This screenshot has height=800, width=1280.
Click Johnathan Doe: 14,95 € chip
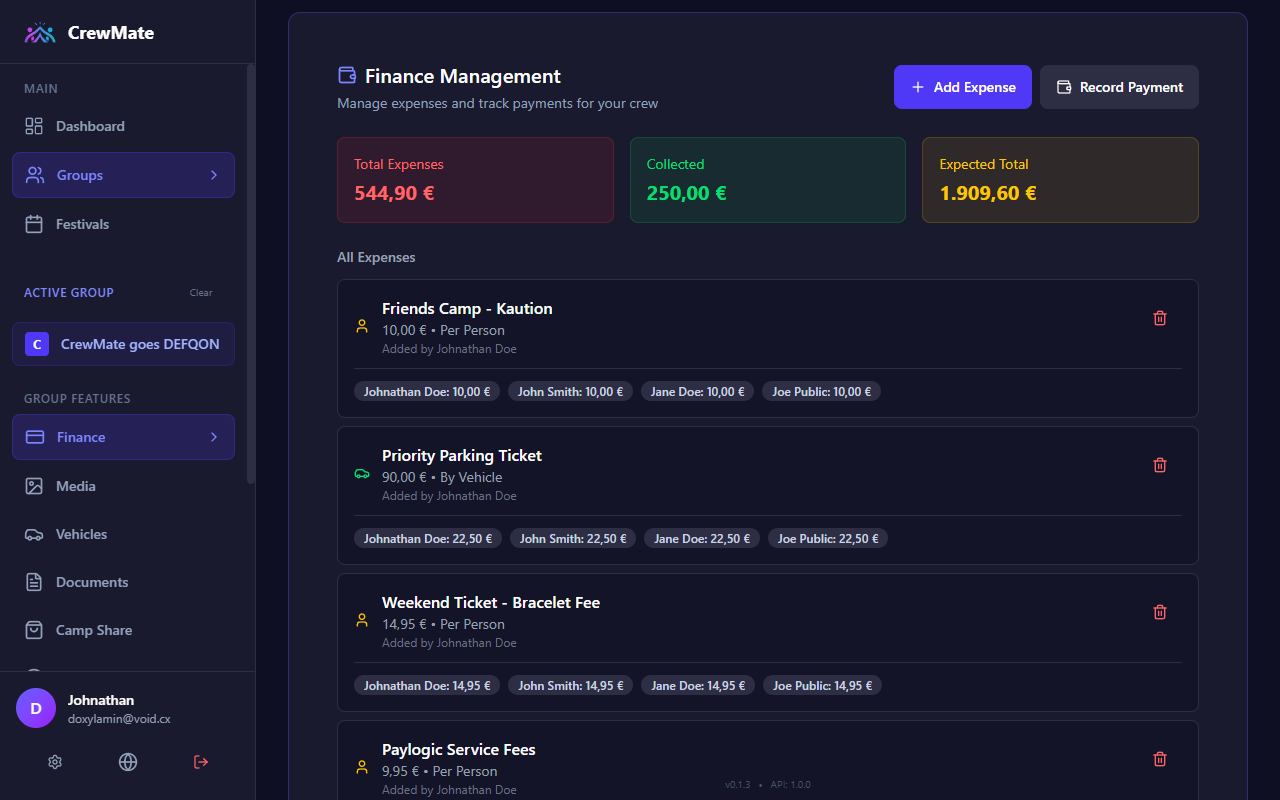pos(427,686)
